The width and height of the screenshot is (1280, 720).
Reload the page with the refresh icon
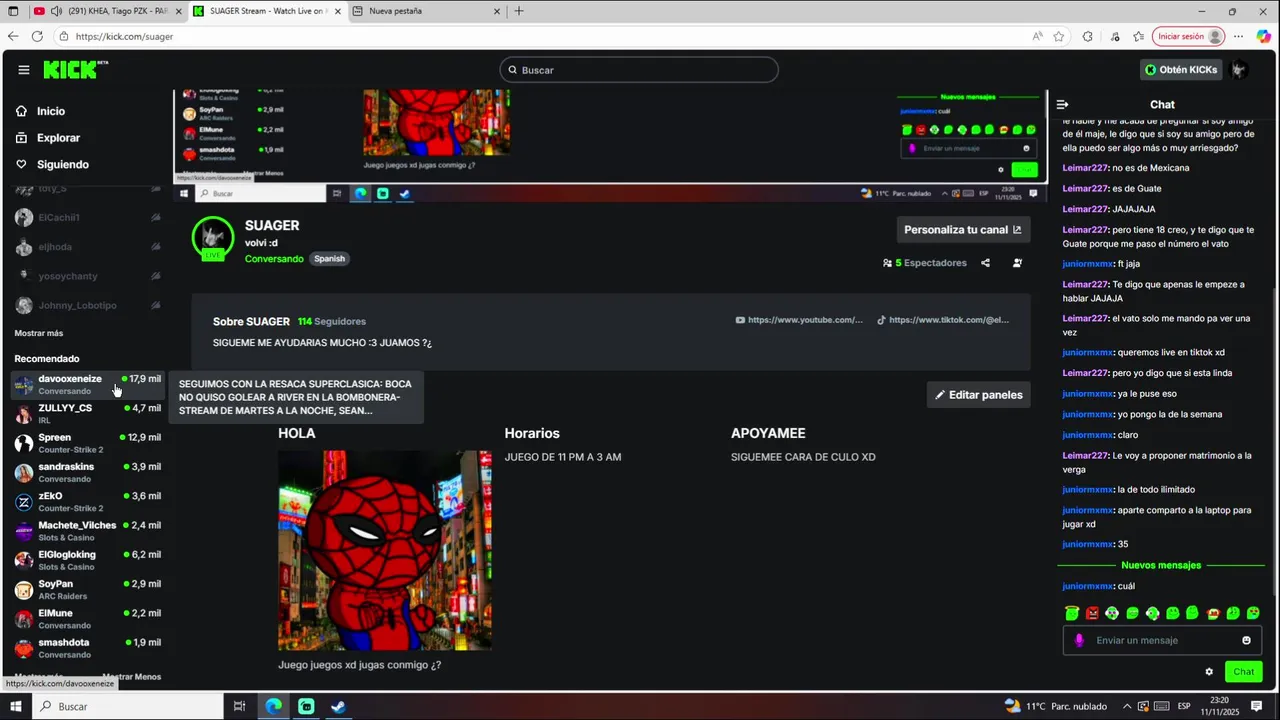coord(37,36)
